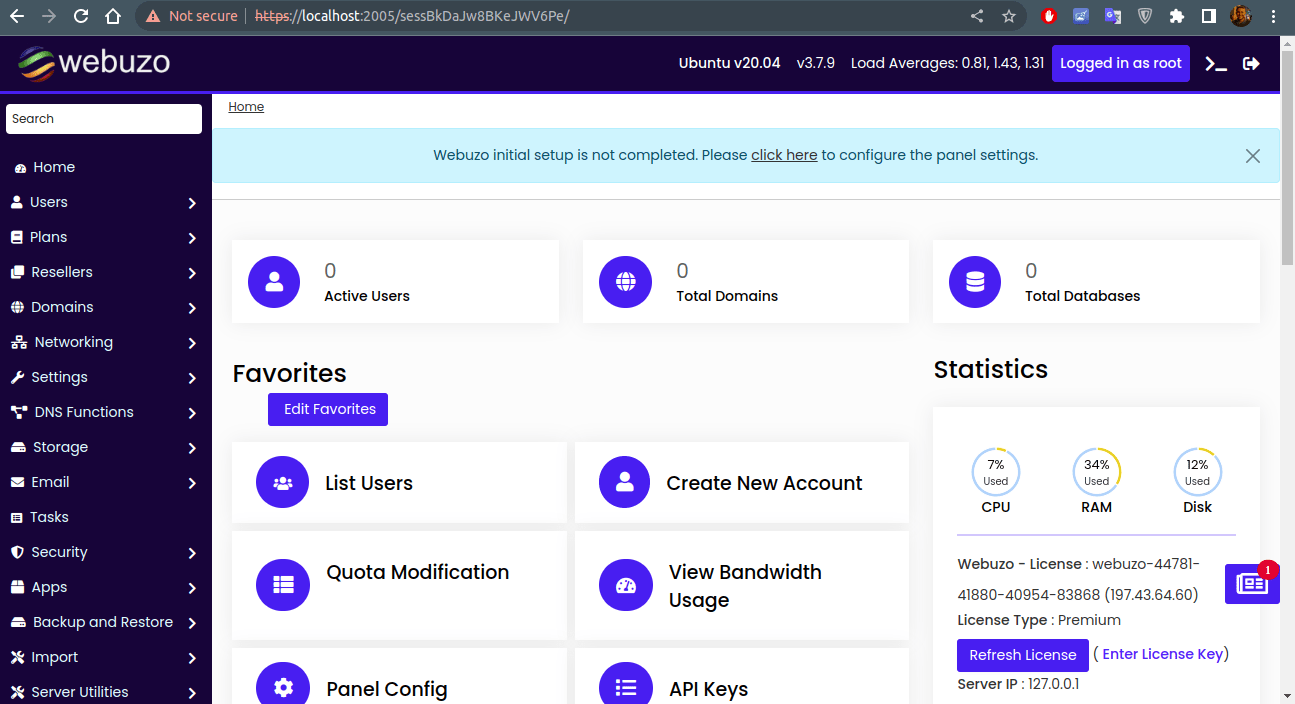1295x704 pixels.
Task: Open the browser extensions puzzle icon
Action: coord(1176,16)
